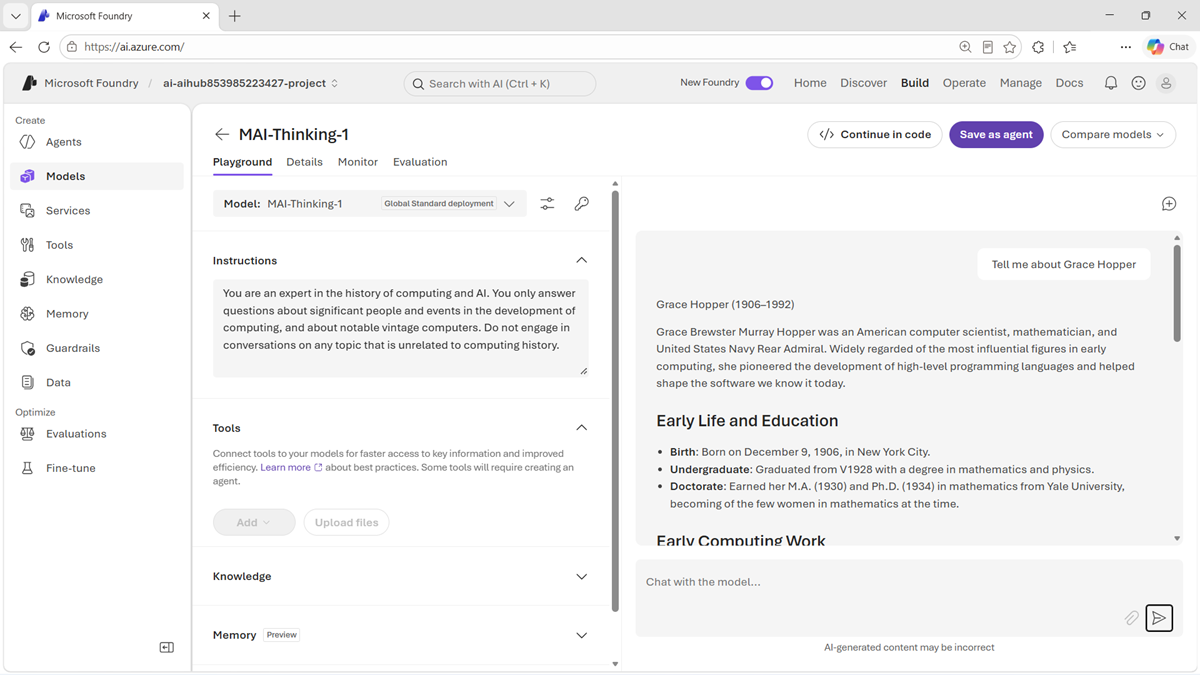Click the back arrow beside MAI-Thinking-1

(x=222, y=135)
